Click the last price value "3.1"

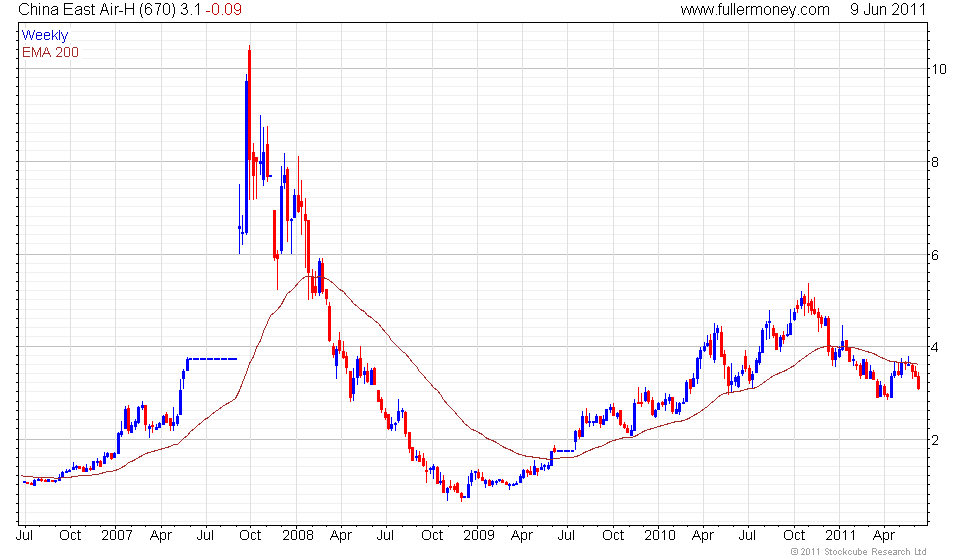[x=191, y=9]
